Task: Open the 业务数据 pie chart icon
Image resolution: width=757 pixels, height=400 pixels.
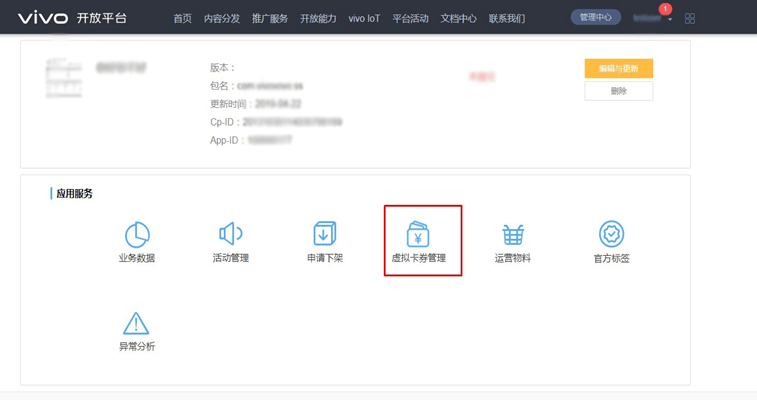Action: [137, 234]
